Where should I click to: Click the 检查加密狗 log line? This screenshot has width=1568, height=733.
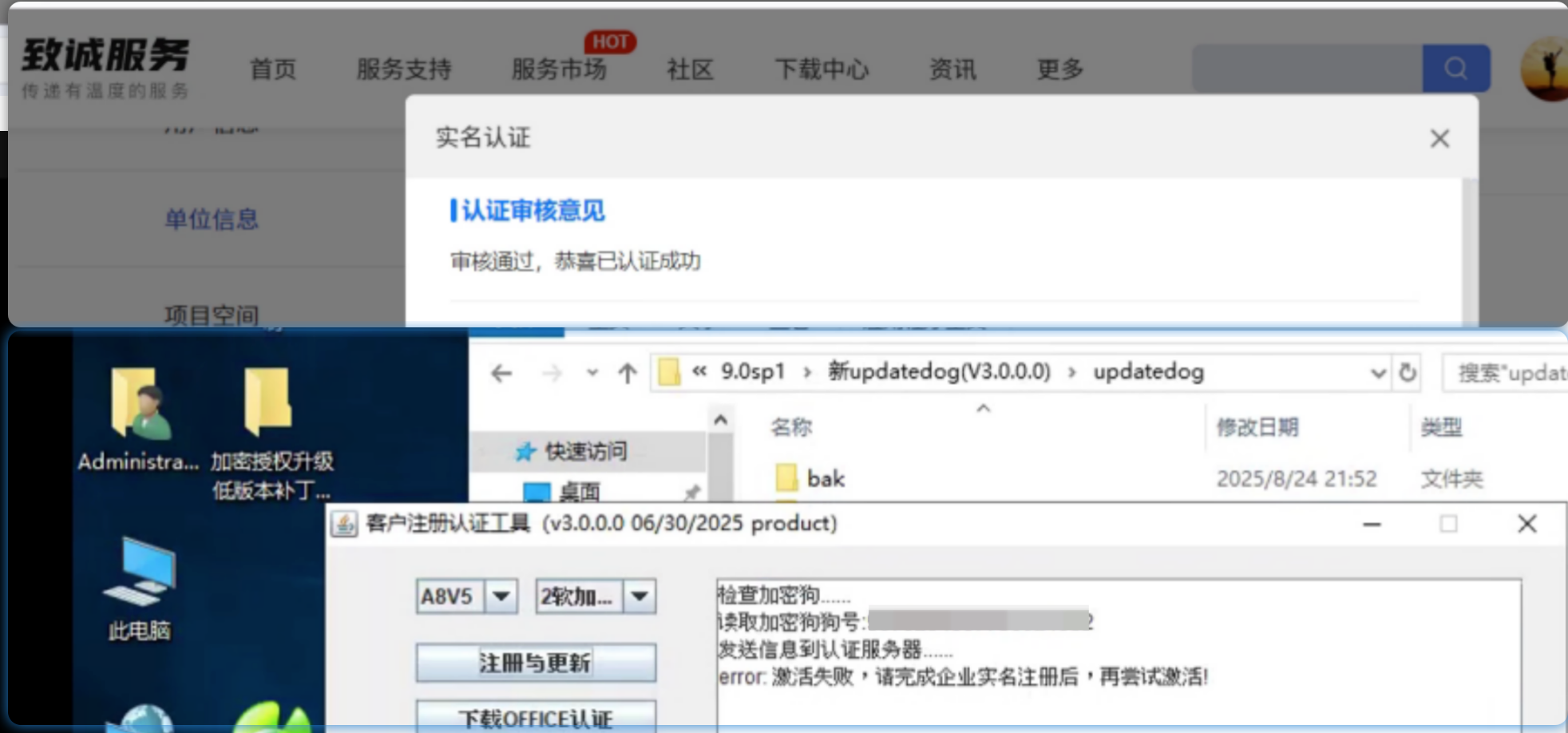click(785, 595)
